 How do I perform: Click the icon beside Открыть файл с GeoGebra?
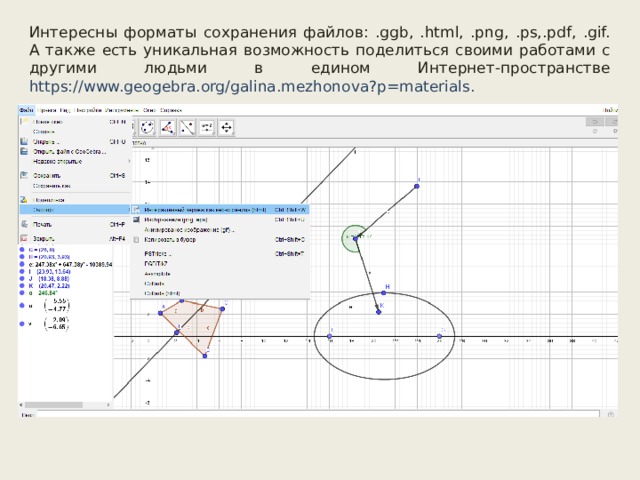tap(24, 151)
